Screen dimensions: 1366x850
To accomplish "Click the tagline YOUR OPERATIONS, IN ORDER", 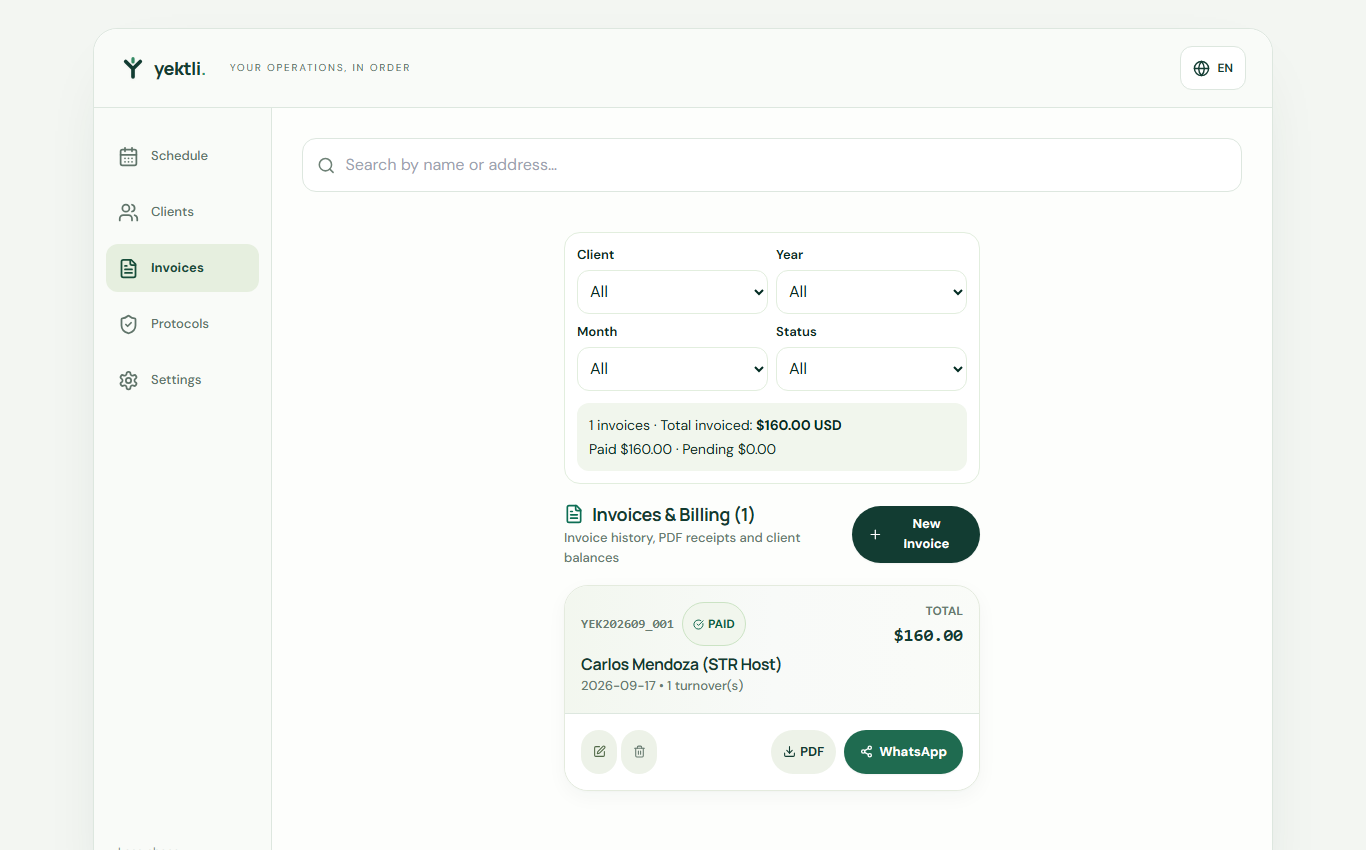I will [320, 68].
